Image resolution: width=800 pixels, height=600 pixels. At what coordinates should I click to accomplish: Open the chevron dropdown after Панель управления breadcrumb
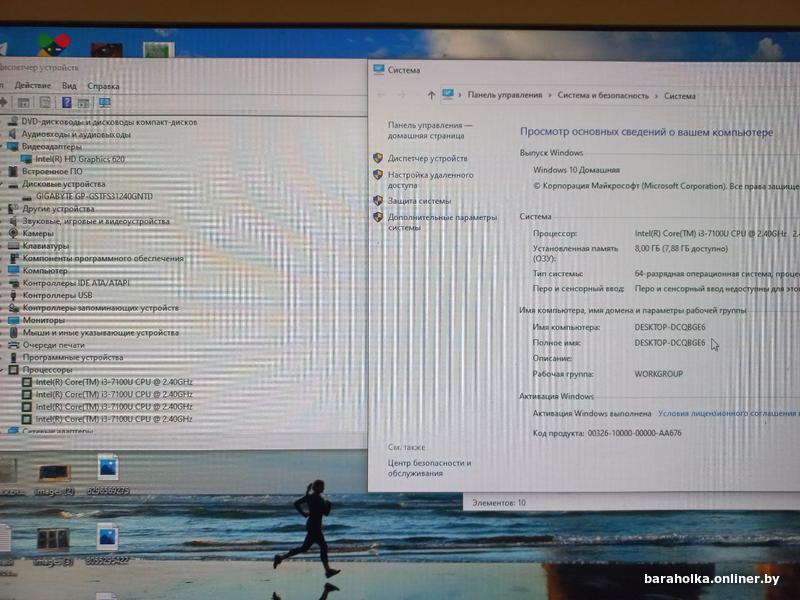click(x=550, y=95)
